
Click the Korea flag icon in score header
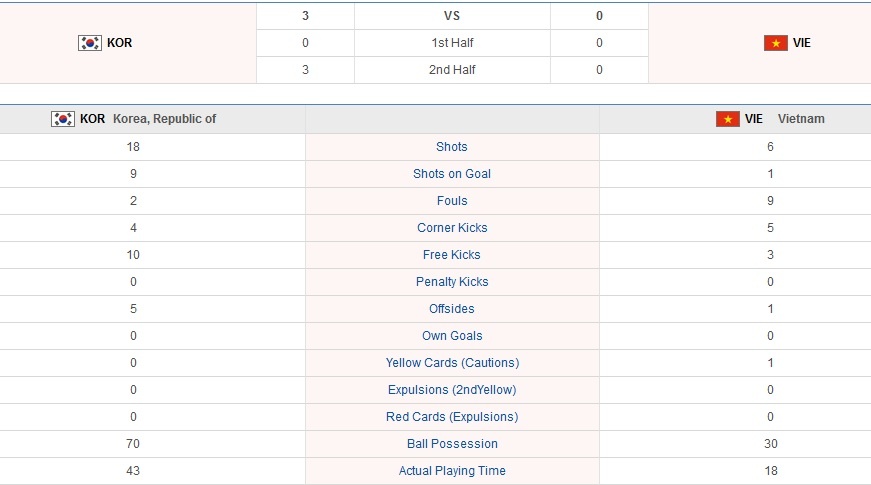point(89,43)
